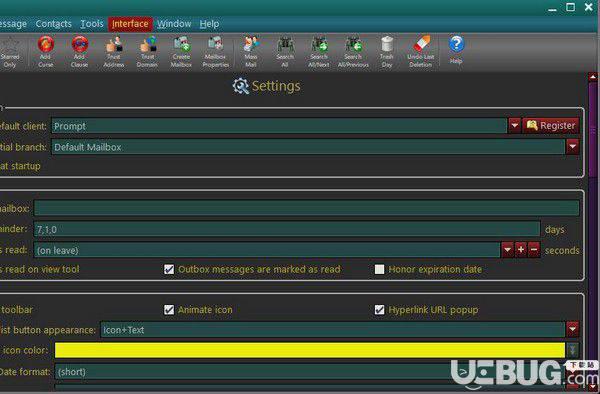Viewport: 600px width, 394px height.
Task: Click the Register button
Action: (x=551, y=125)
